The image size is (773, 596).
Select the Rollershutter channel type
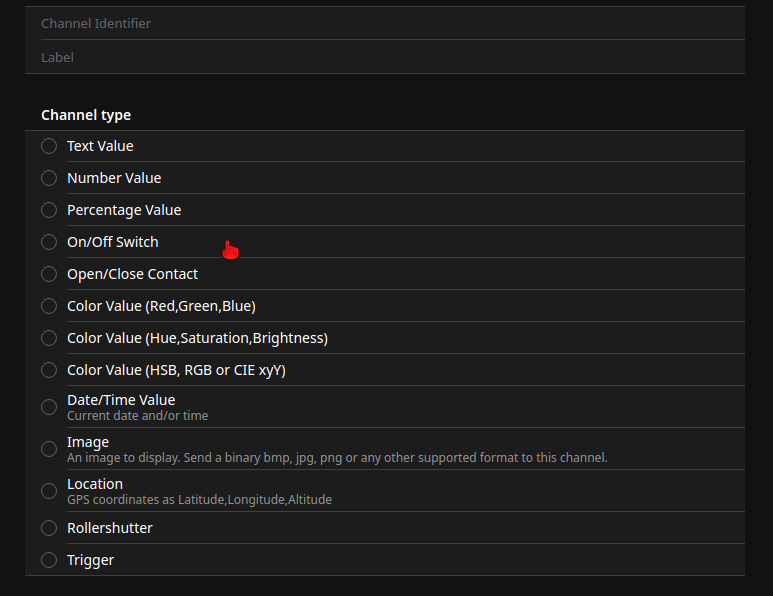point(49,528)
